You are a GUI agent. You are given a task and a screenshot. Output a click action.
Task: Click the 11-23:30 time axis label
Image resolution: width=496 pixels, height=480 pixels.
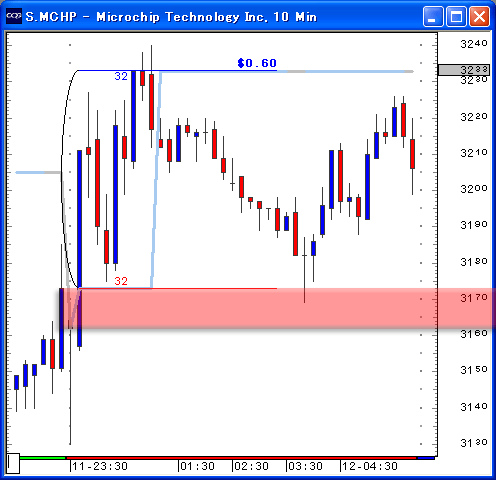click(100, 466)
